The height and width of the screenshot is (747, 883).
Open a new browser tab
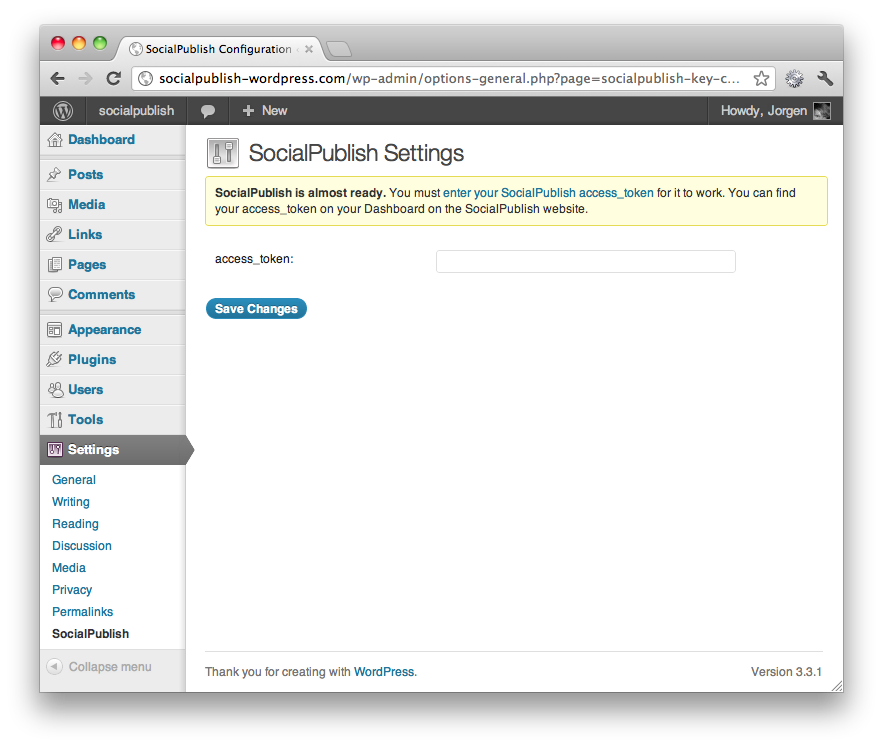click(339, 50)
